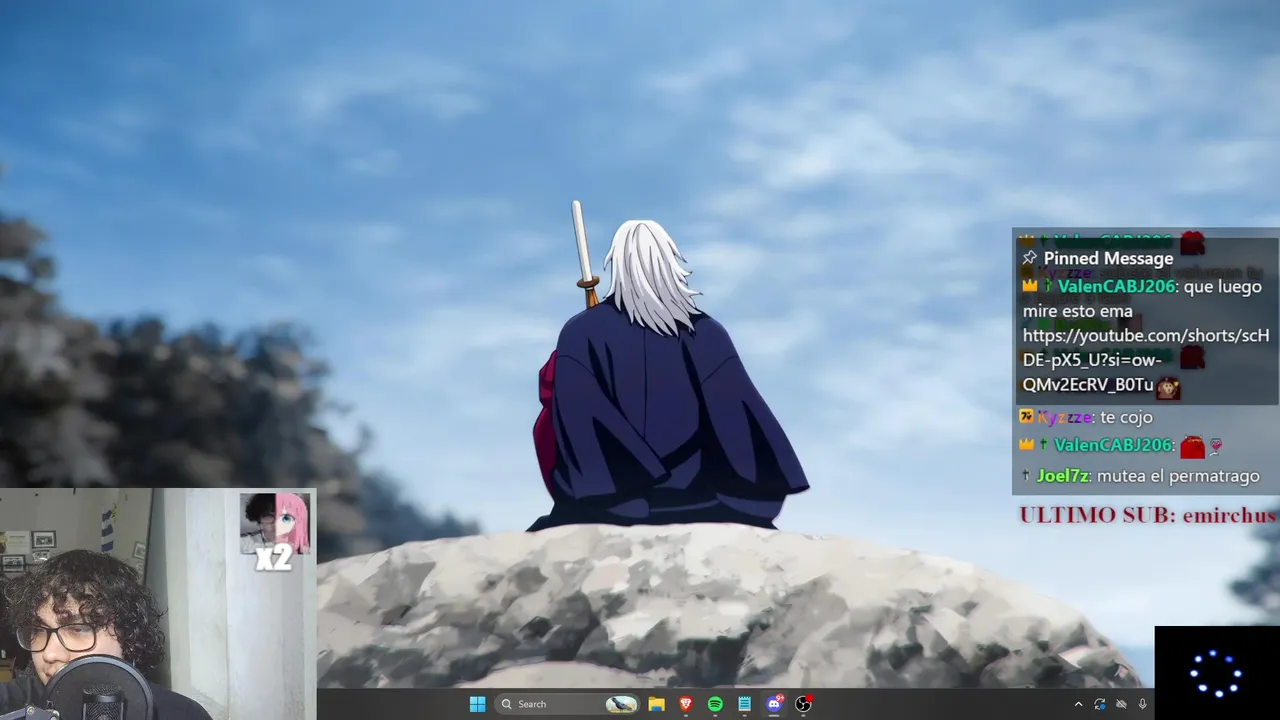Click the taskbar Search box
The image size is (1280, 720).
coord(568,704)
